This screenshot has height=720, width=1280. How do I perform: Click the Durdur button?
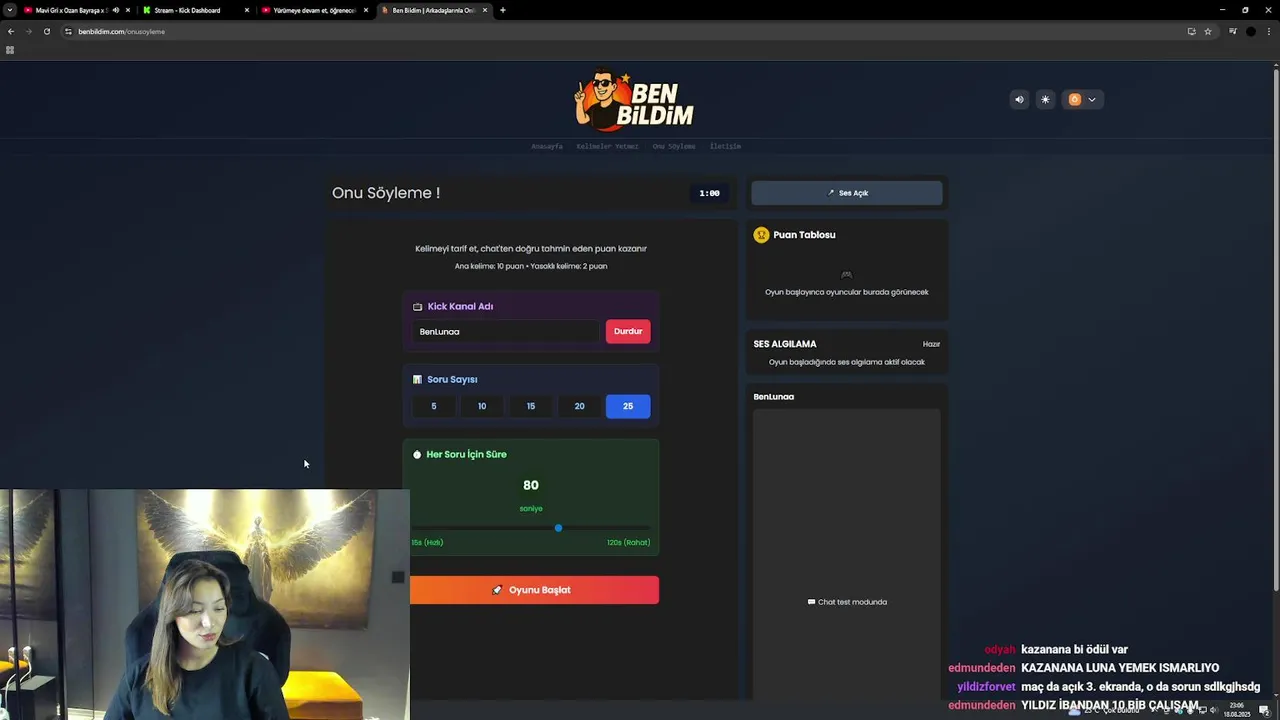[x=628, y=331]
